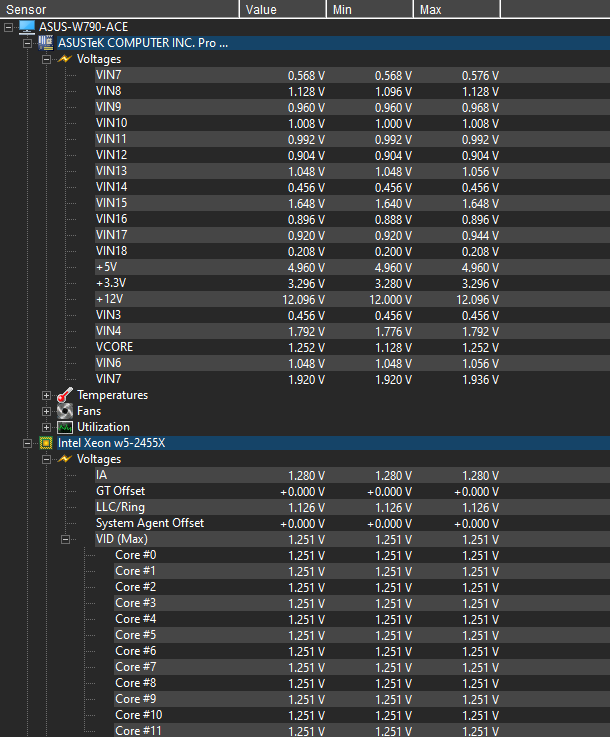Screen dimensions: 610x737
Task: Click the Utilization chart icon
Action: pos(65,427)
